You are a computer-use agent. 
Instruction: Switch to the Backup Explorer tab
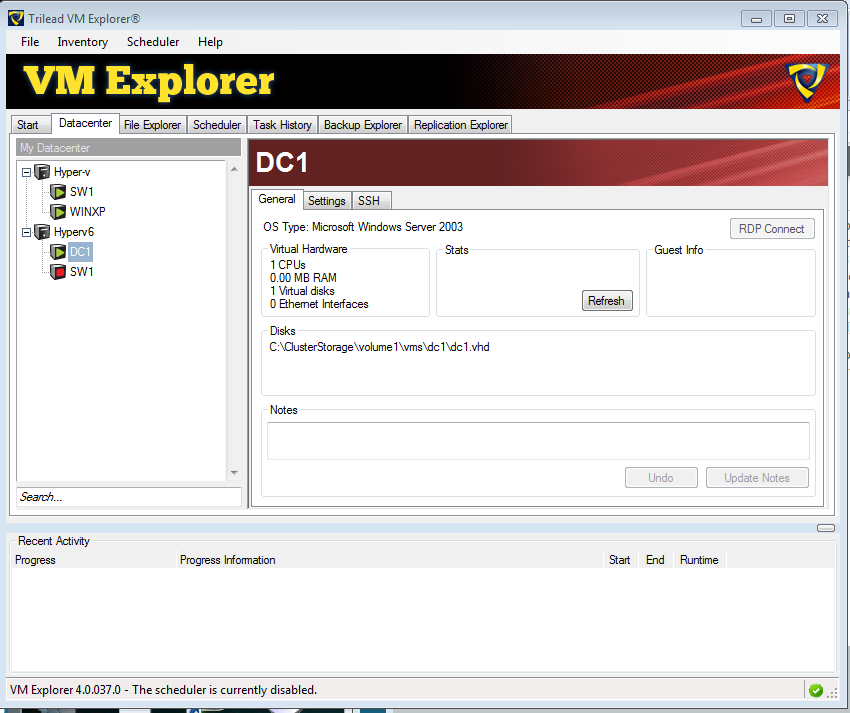coord(362,125)
